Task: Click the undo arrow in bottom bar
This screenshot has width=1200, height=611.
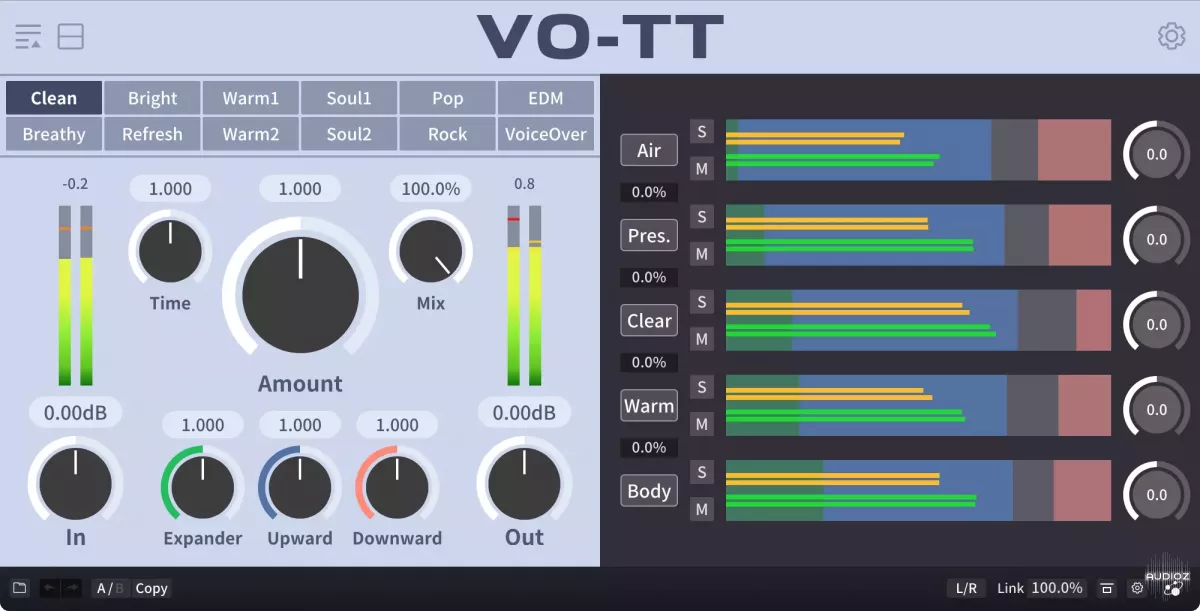Action: (50, 588)
